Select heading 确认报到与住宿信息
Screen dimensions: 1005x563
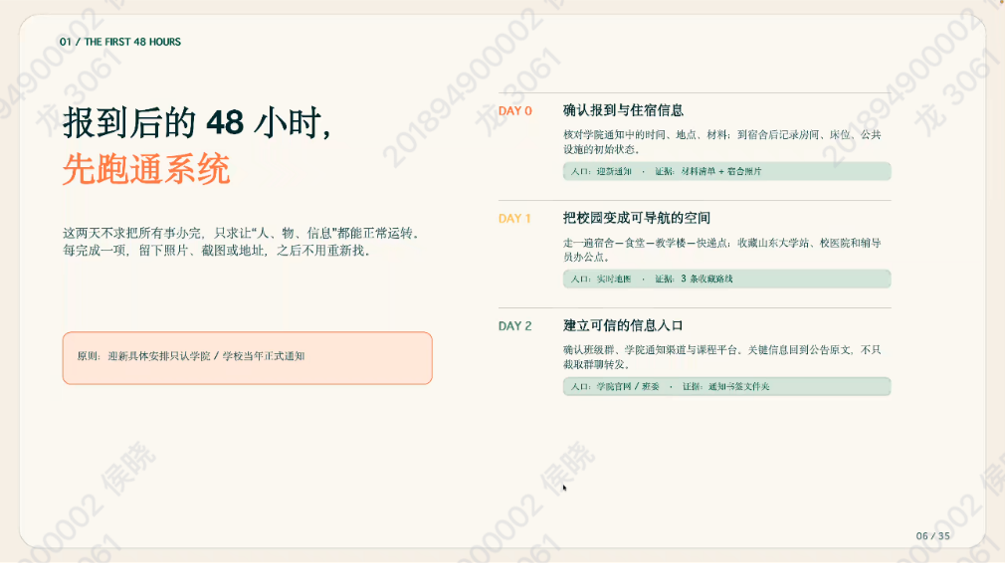pos(623,110)
